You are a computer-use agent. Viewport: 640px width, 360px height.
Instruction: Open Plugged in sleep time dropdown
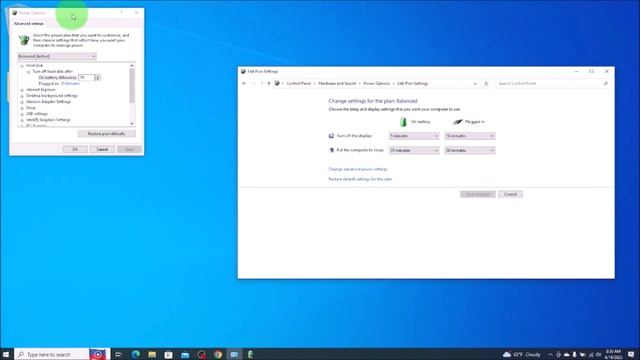[470, 150]
